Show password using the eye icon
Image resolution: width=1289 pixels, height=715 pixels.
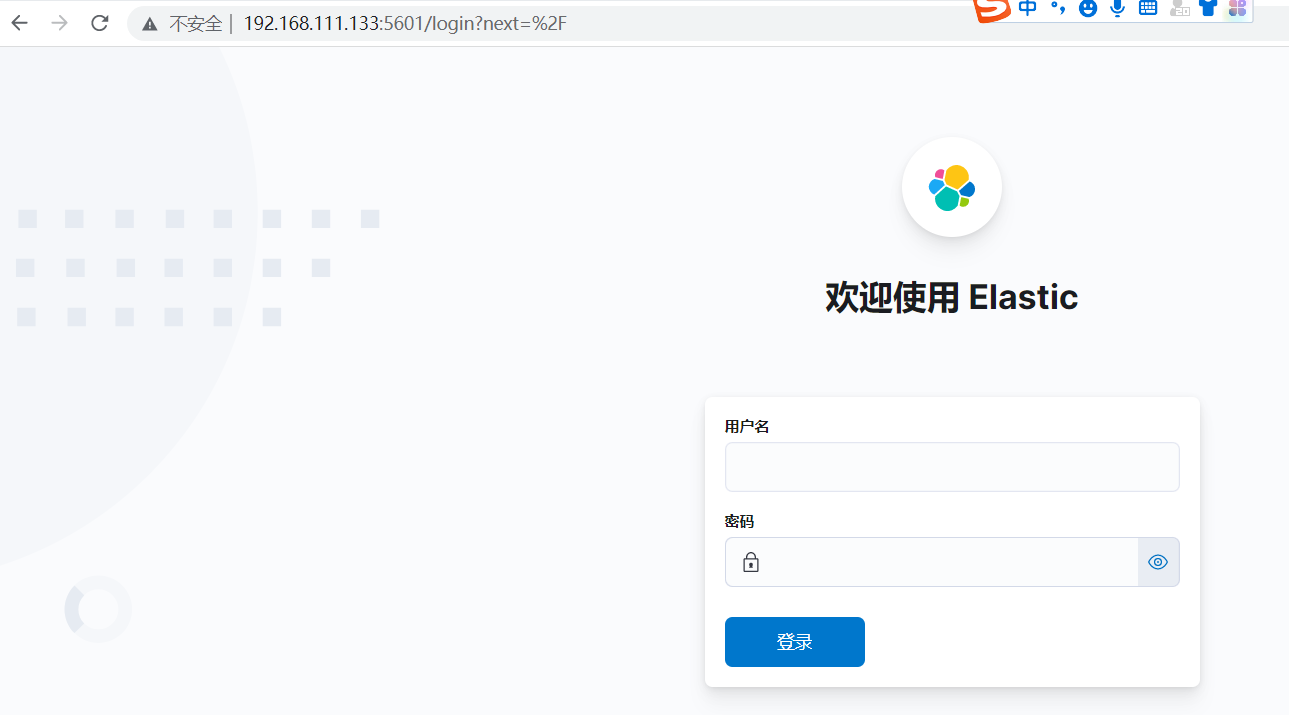[x=1158, y=562]
